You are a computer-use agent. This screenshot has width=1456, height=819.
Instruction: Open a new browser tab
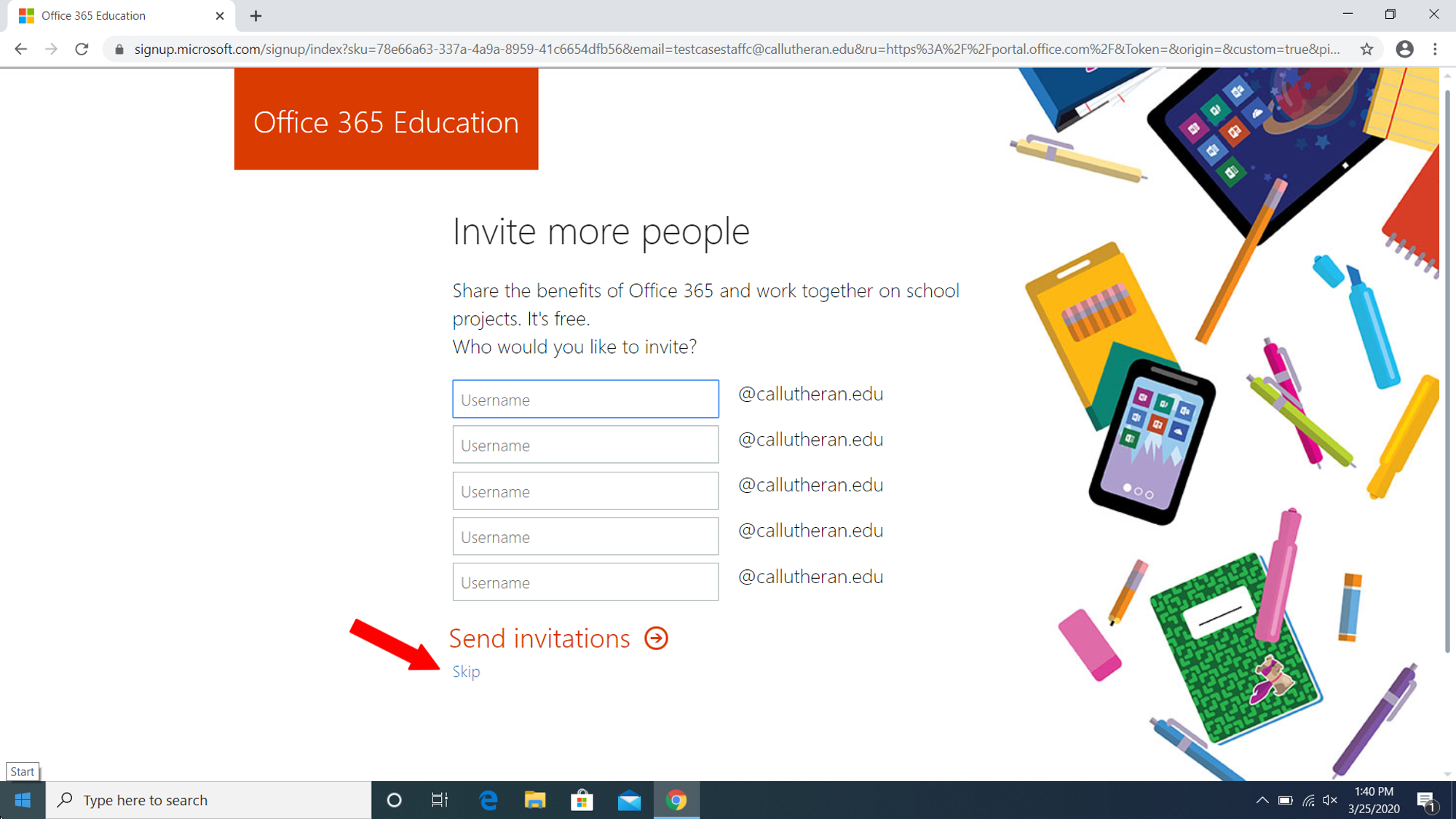pyautogui.click(x=256, y=16)
